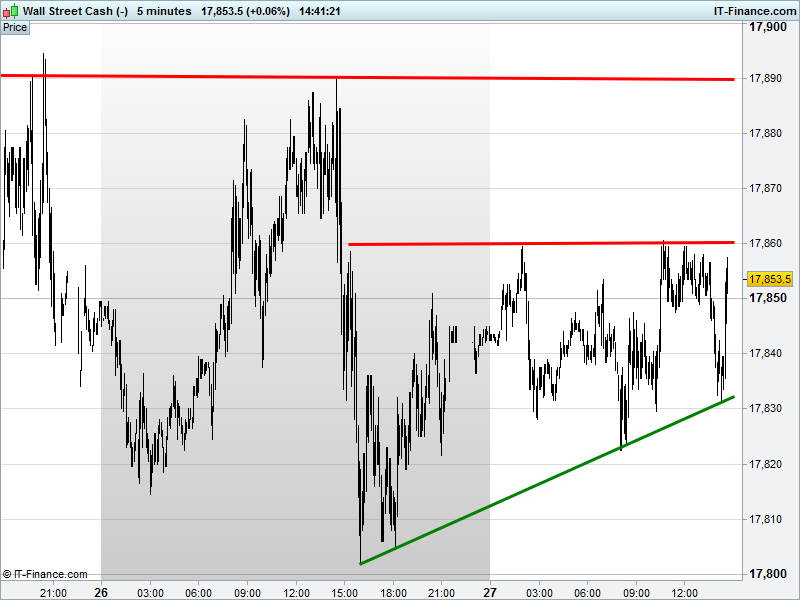Viewport: 800px width, 600px height.
Task: Click the 17,800 price axis label
Action: tap(767, 574)
